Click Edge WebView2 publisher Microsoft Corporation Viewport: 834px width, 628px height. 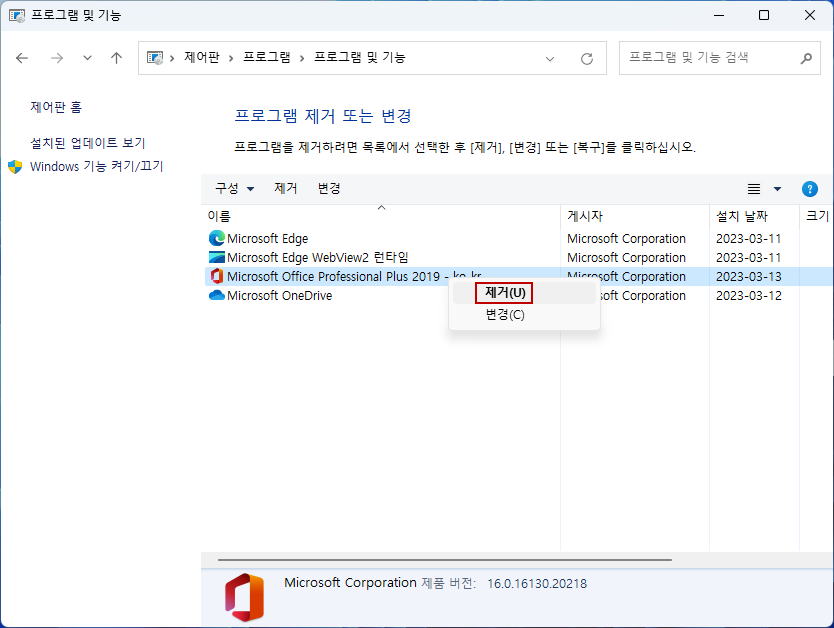pyautogui.click(x=626, y=257)
